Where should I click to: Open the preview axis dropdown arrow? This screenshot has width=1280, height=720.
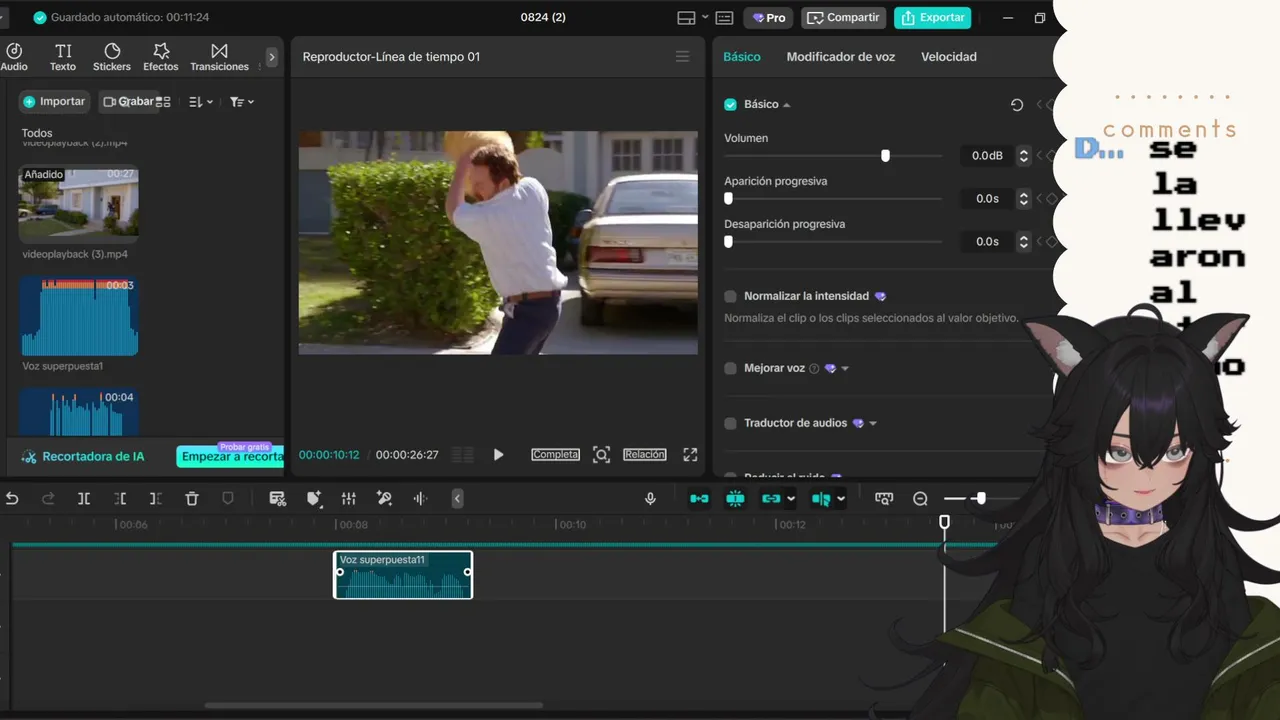coord(841,498)
